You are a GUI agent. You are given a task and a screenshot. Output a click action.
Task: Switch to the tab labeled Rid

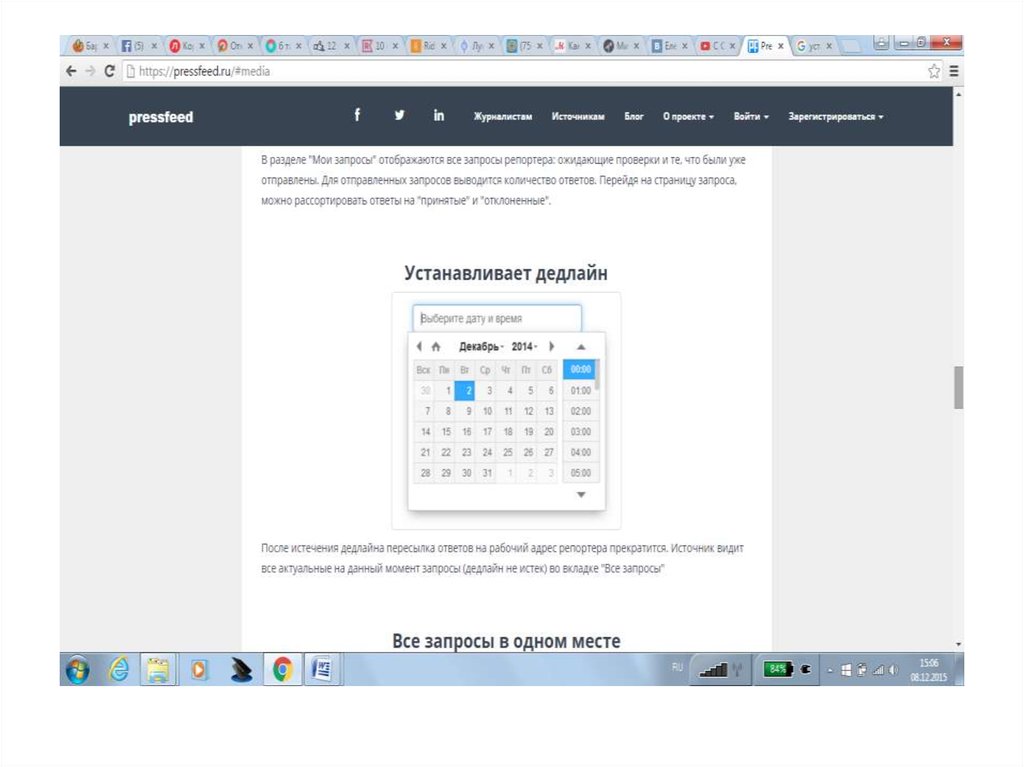click(428, 46)
